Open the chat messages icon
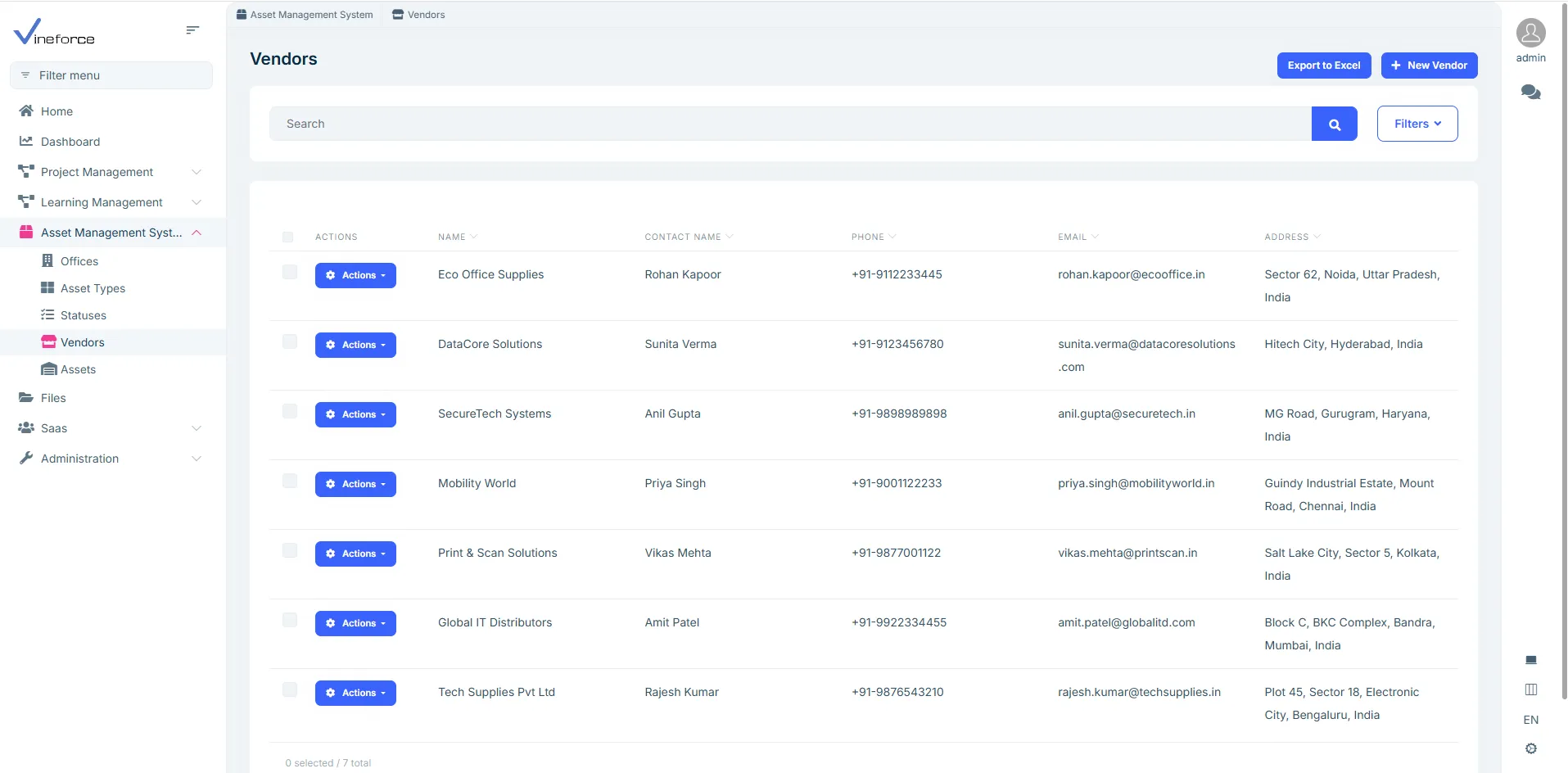 point(1530,93)
